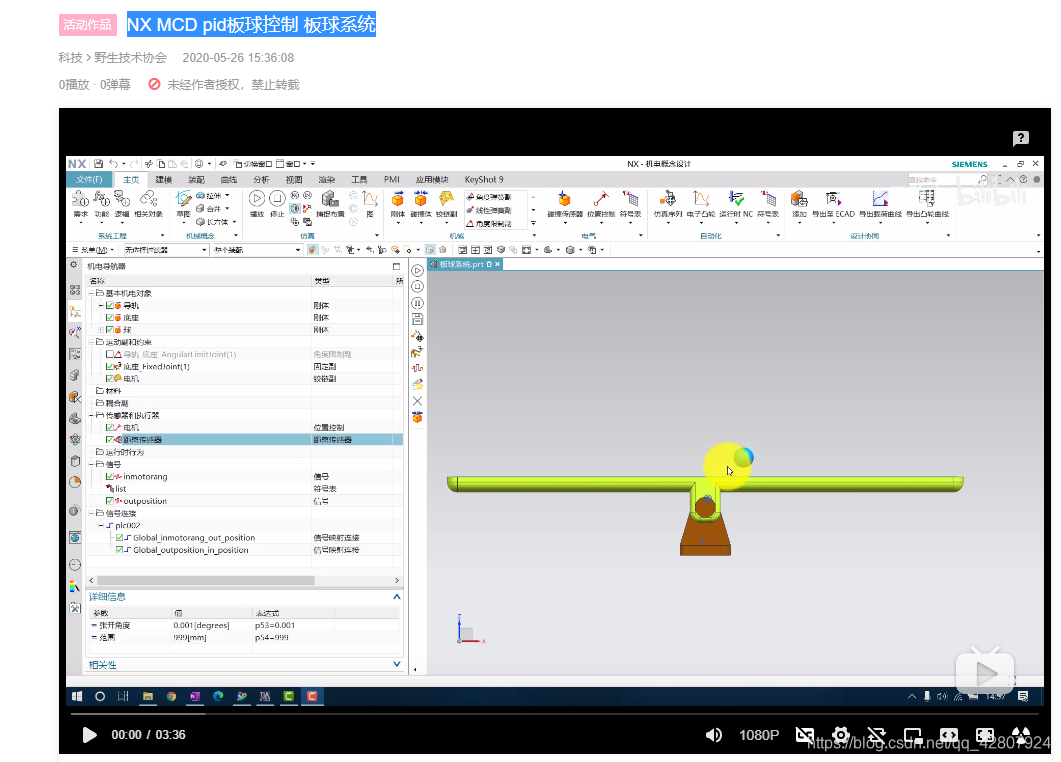The height and width of the screenshot is (762, 1061).
Task: Click the 野生技术协会 category link
Action: (x=131, y=58)
